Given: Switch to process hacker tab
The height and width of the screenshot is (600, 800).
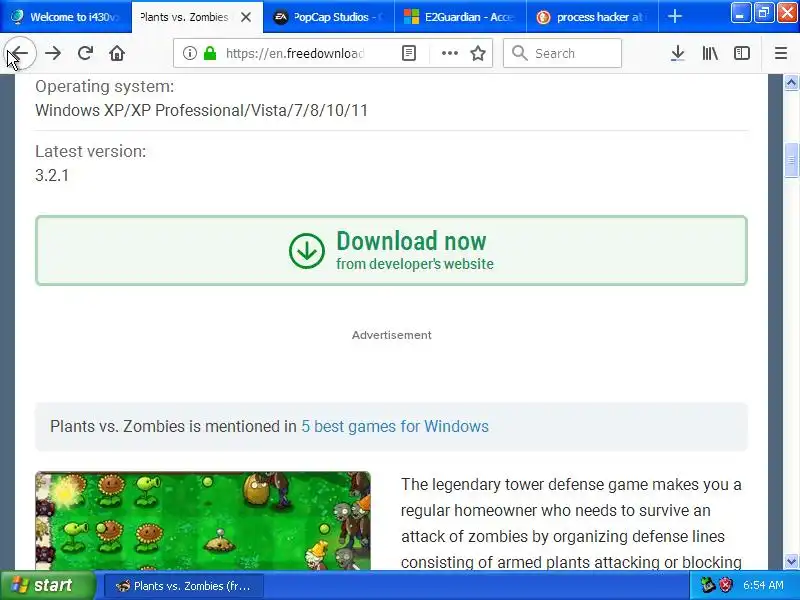Looking at the screenshot, I should (592, 17).
